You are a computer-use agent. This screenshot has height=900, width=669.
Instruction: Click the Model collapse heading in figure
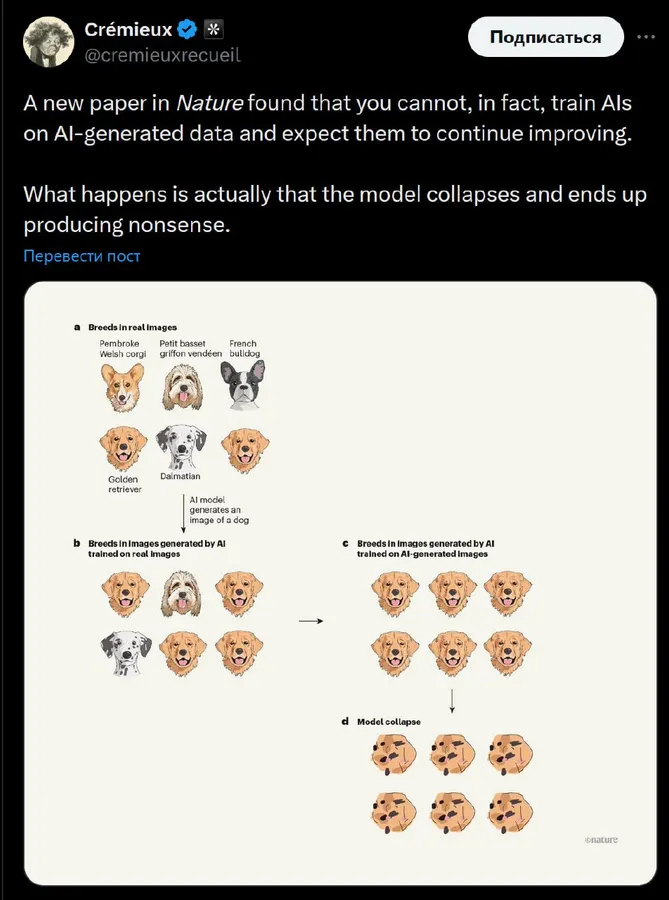click(x=388, y=721)
